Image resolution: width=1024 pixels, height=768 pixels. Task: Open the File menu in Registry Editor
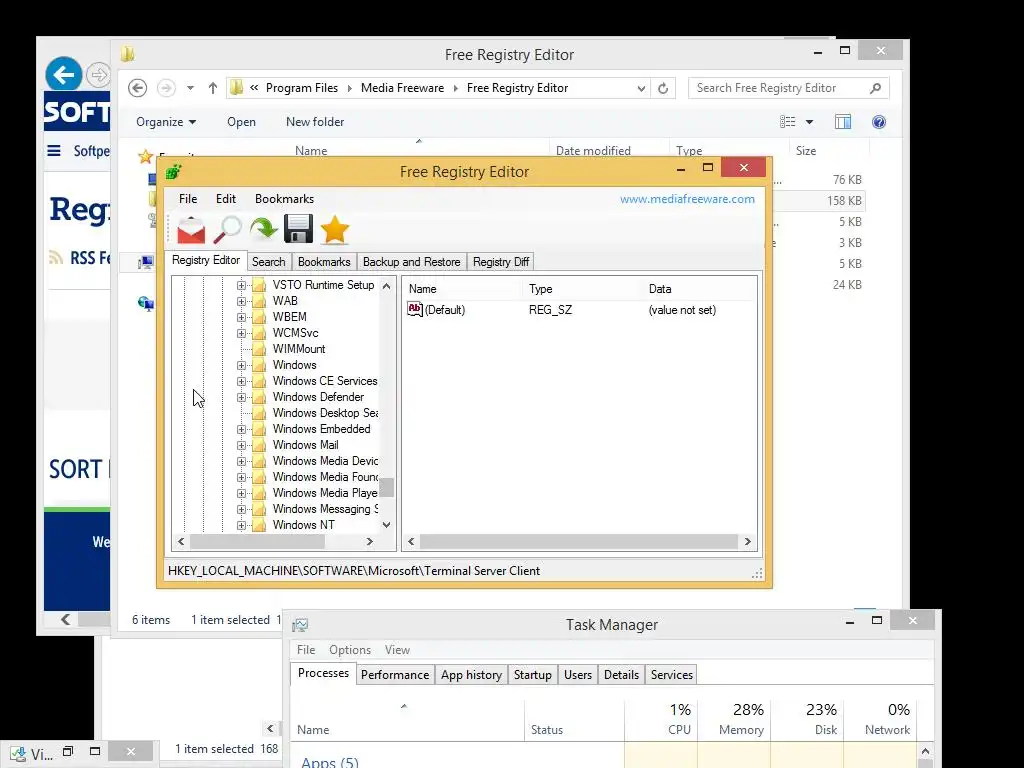pyautogui.click(x=188, y=199)
